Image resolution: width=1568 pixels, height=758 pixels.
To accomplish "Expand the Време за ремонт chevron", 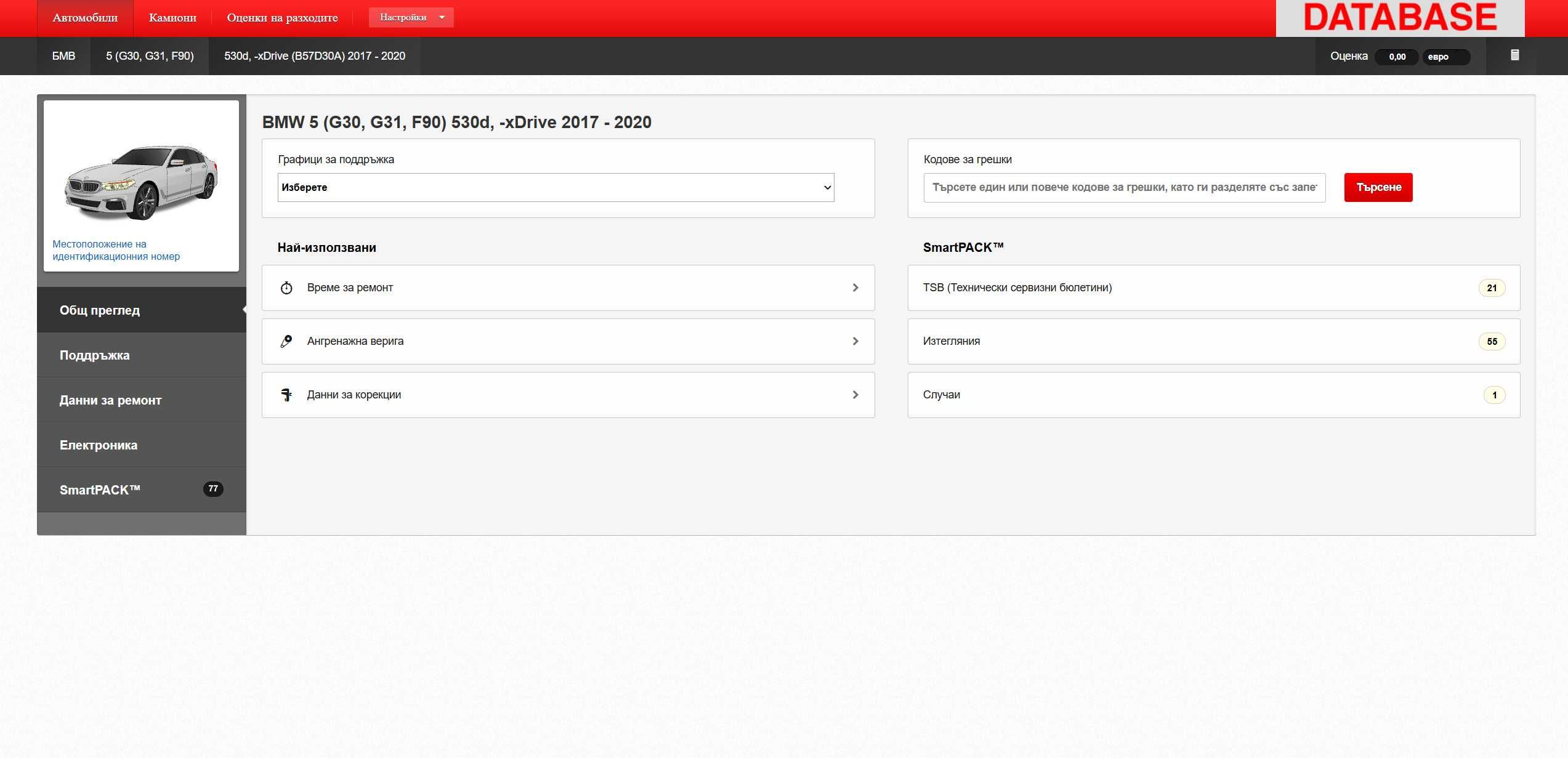I will [x=855, y=288].
